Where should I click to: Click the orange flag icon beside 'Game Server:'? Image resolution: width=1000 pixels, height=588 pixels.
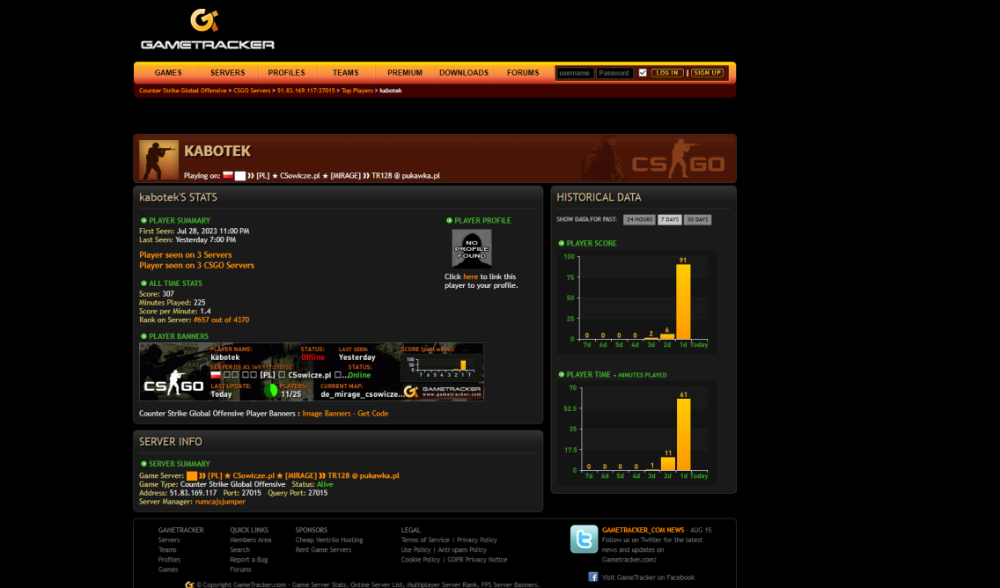tap(191, 476)
